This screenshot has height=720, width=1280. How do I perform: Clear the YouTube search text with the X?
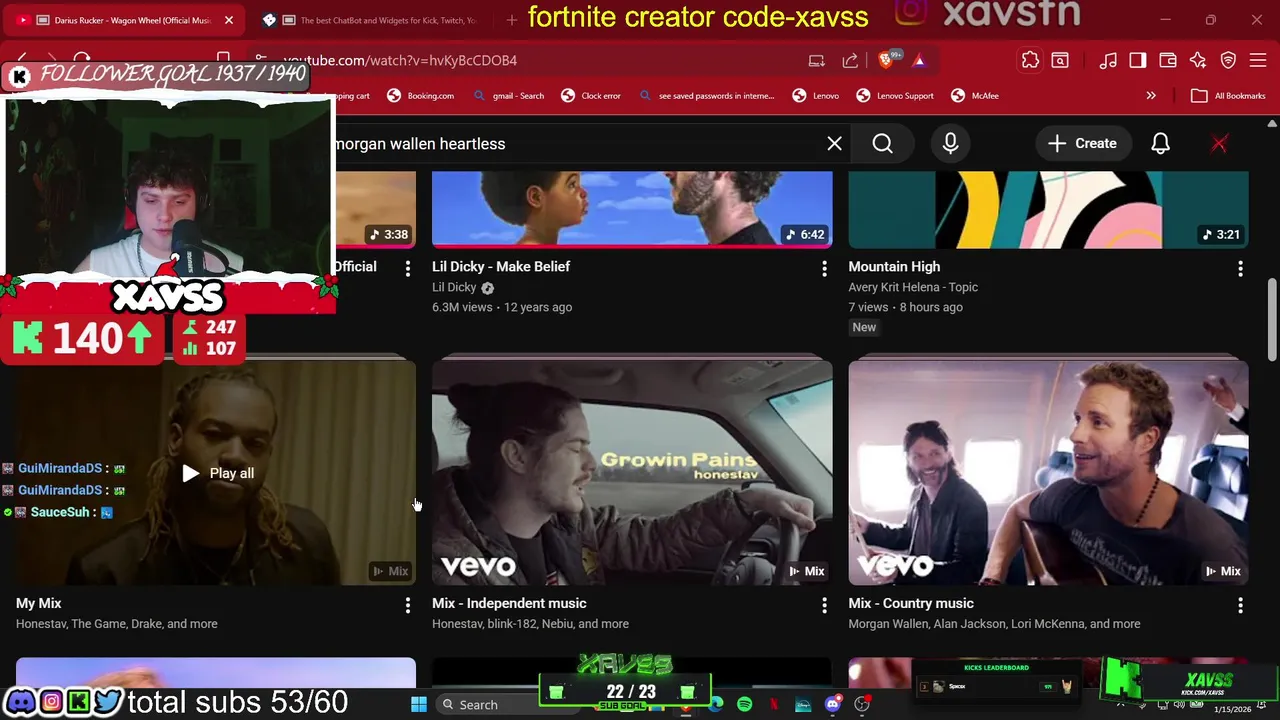click(834, 144)
